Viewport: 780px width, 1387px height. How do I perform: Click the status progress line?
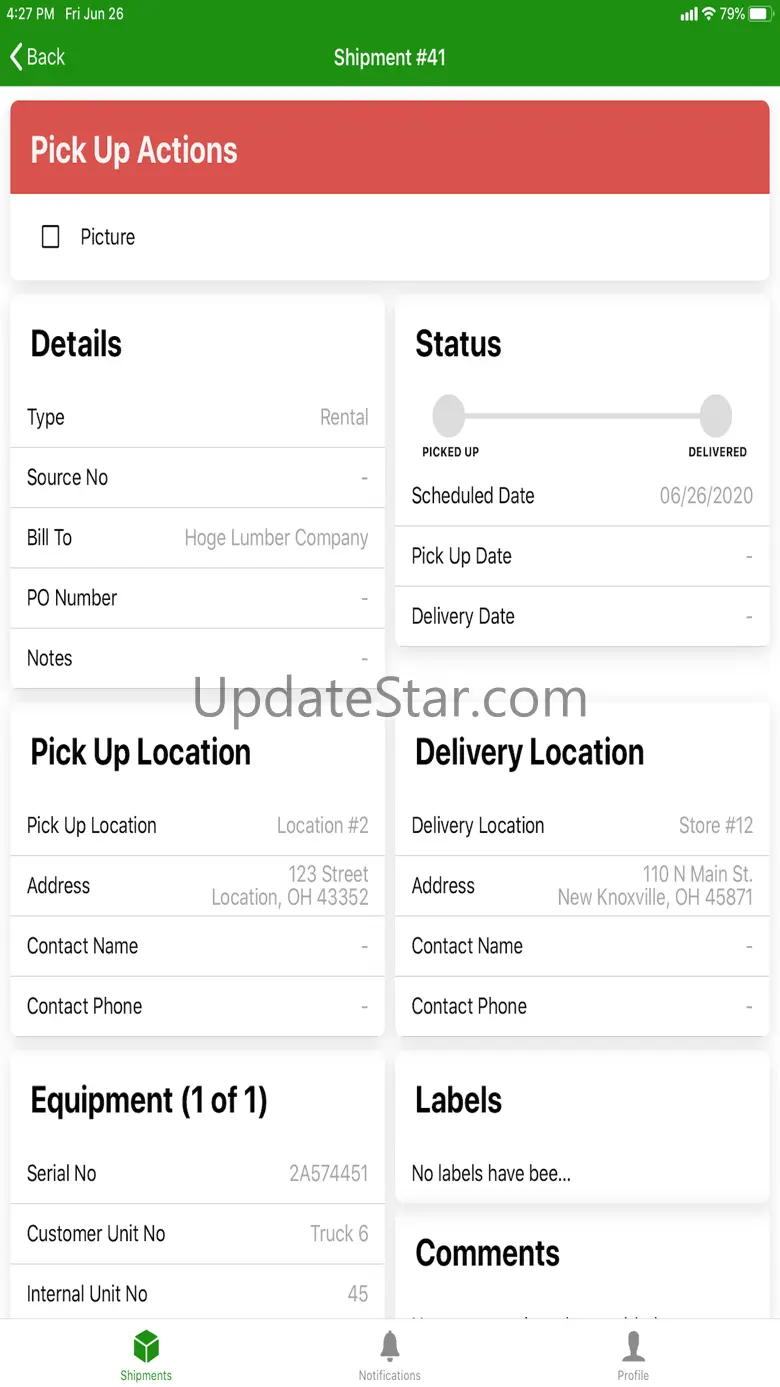point(583,416)
